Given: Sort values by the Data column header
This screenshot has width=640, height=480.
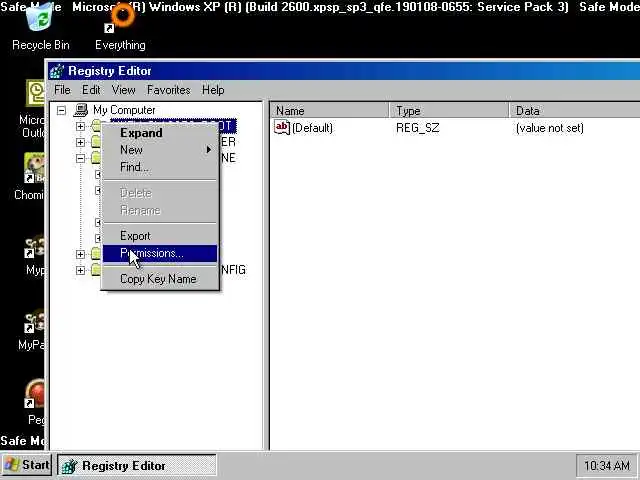Looking at the screenshot, I should 575,111.
